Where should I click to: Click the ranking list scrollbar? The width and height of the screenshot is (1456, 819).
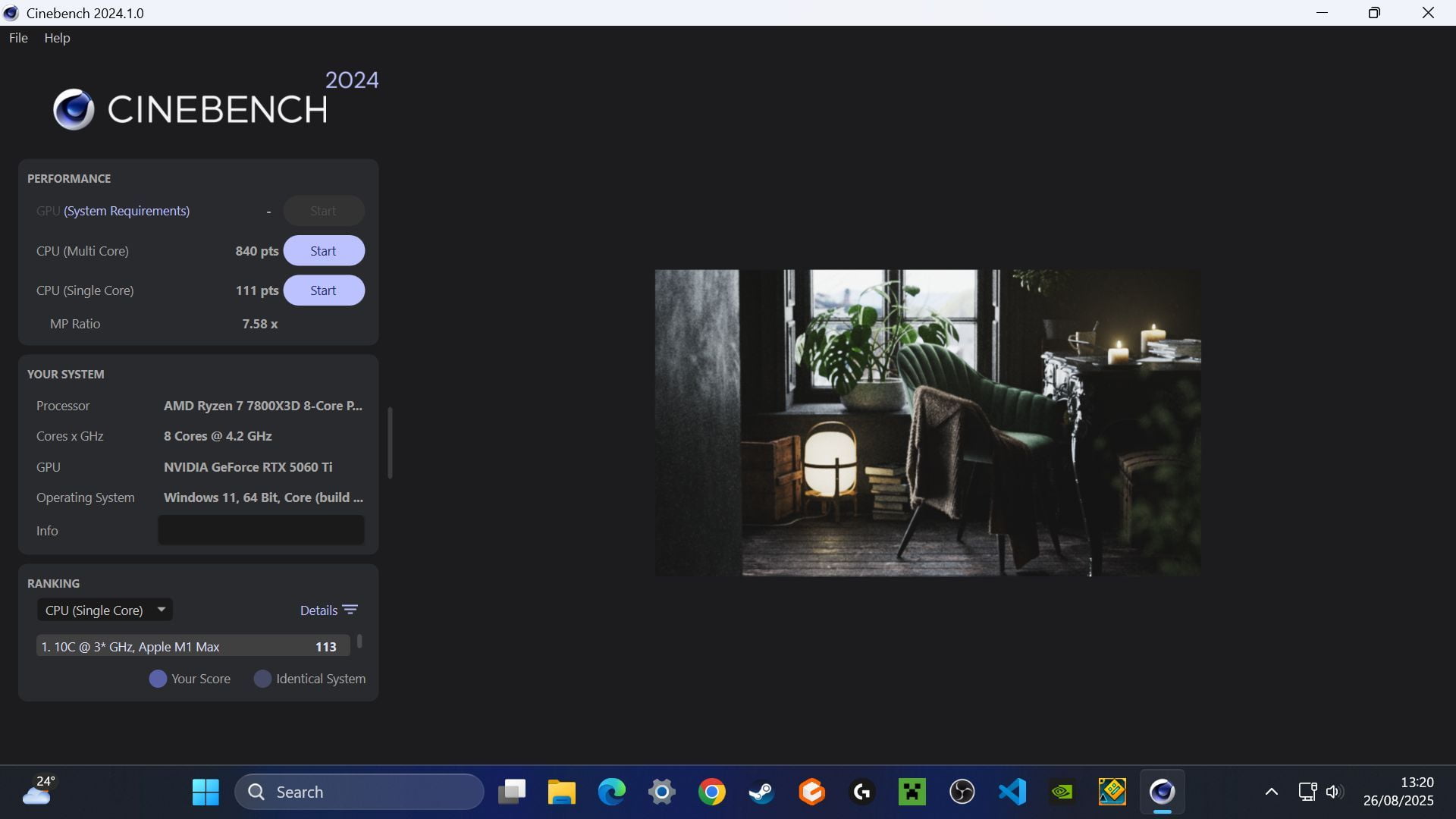tap(359, 642)
